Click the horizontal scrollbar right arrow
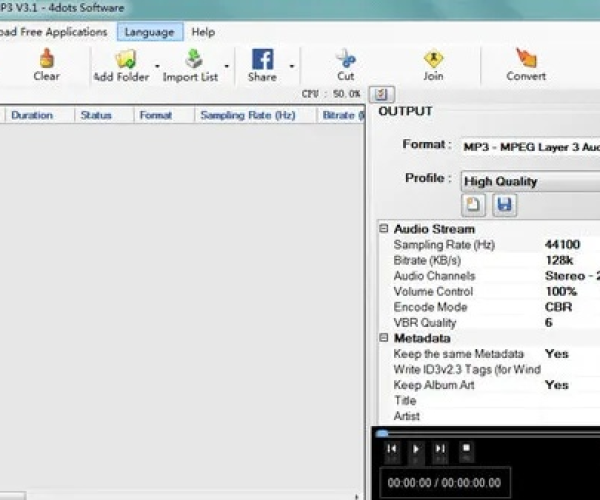Viewport: 600px width, 500px height. 356,497
